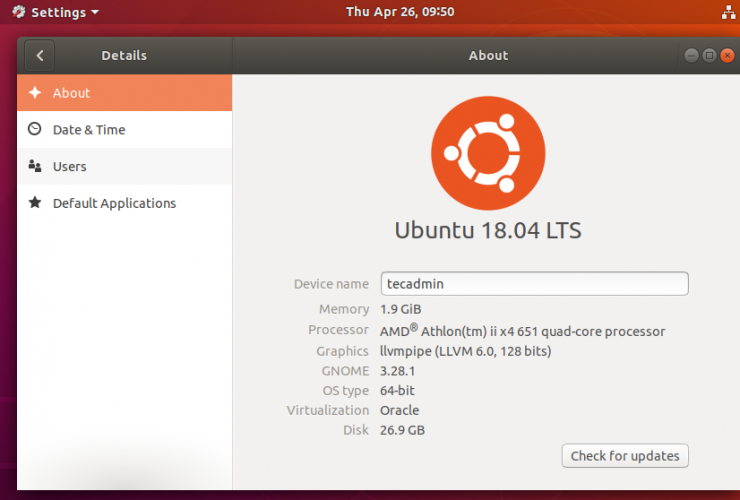Click the people icon beside Users
This screenshot has height=500, width=740.
point(35,166)
